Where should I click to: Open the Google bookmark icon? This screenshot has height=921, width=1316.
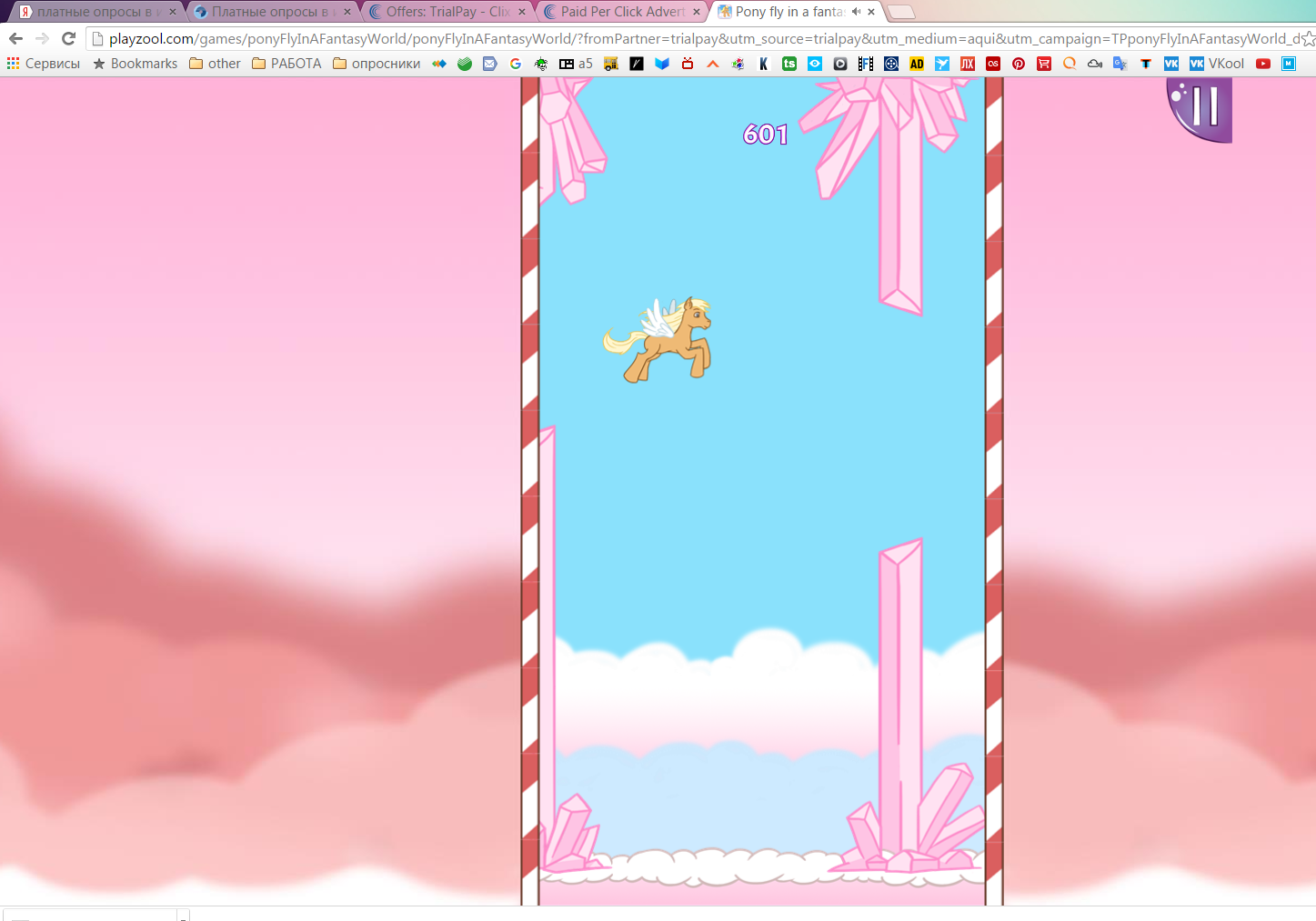point(516,64)
